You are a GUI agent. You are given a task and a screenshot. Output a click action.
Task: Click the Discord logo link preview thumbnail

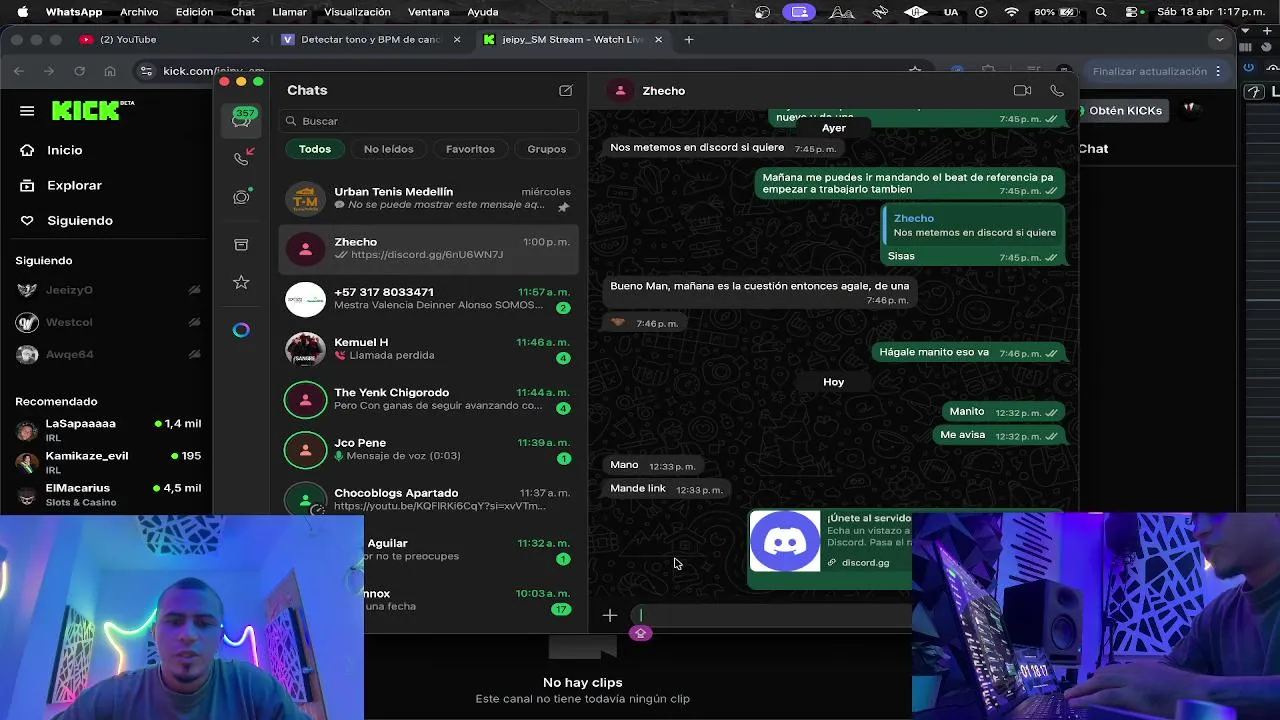point(785,541)
